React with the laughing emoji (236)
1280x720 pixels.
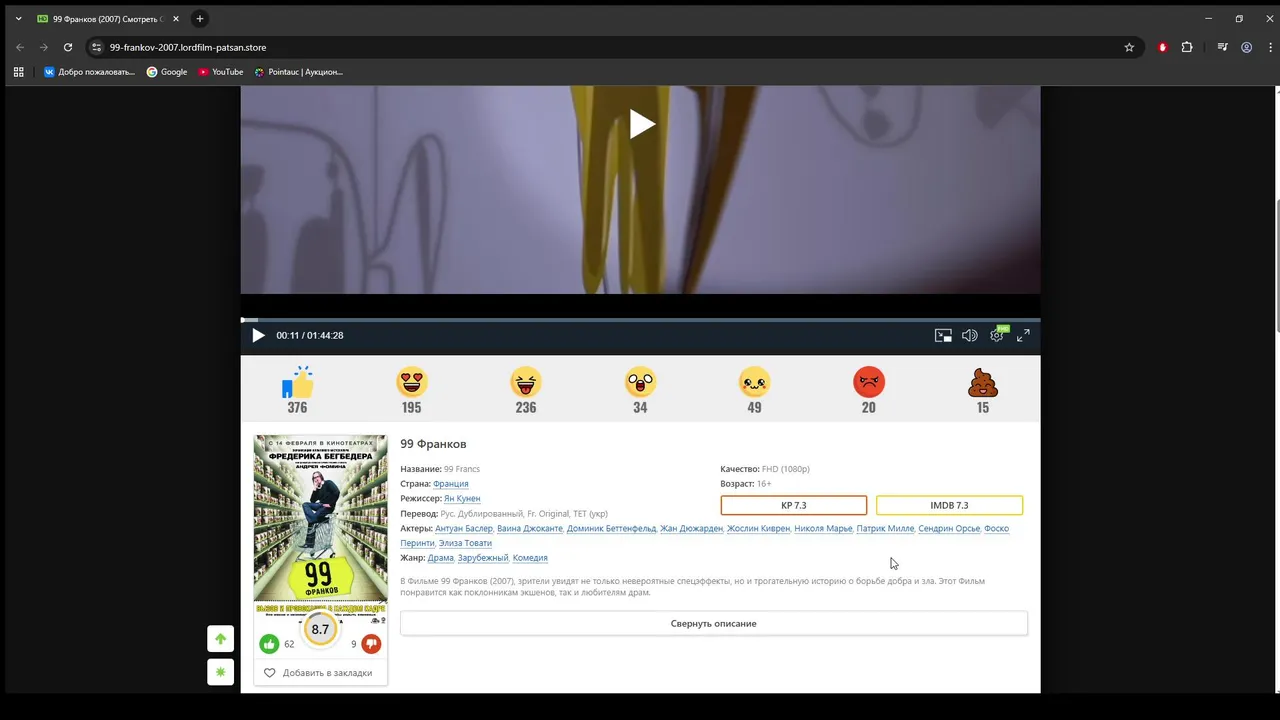pyautogui.click(x=526, y=382)
